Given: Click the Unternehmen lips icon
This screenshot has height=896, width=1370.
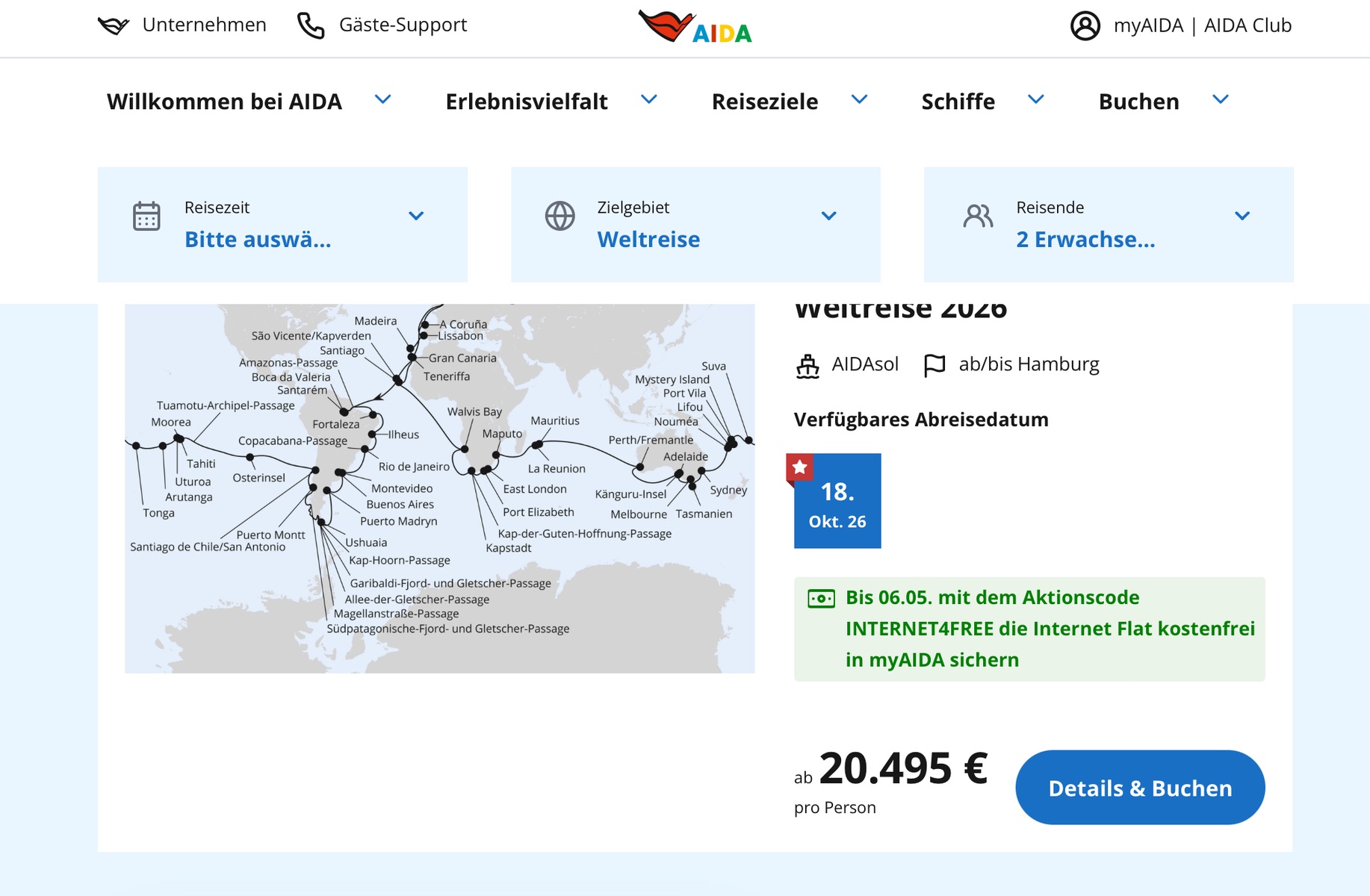Looking at the screenshot, I should pyautogui.click(x=114, y=25).
